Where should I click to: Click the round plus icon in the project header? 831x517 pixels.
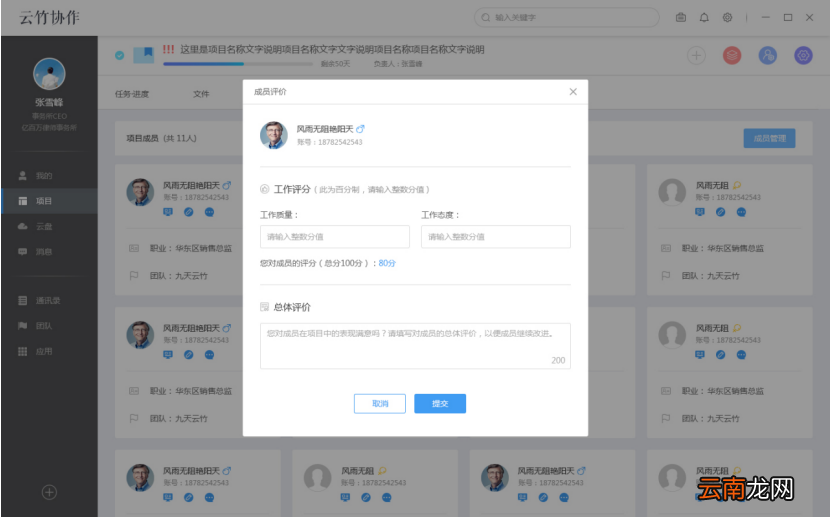pyautogui.click(x=696, y=55)
